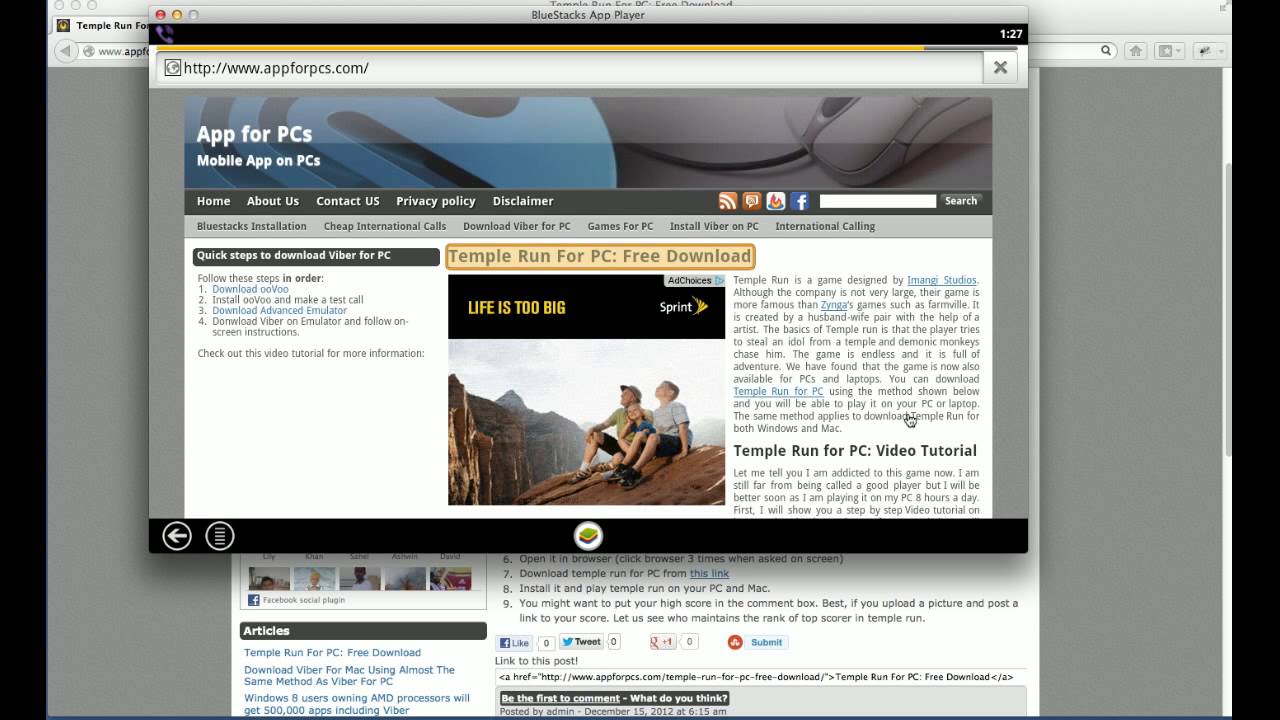Open the Safari bookmarks star dropdown
Viewport: 1280px width, 720px height.
click(1168, 50)
